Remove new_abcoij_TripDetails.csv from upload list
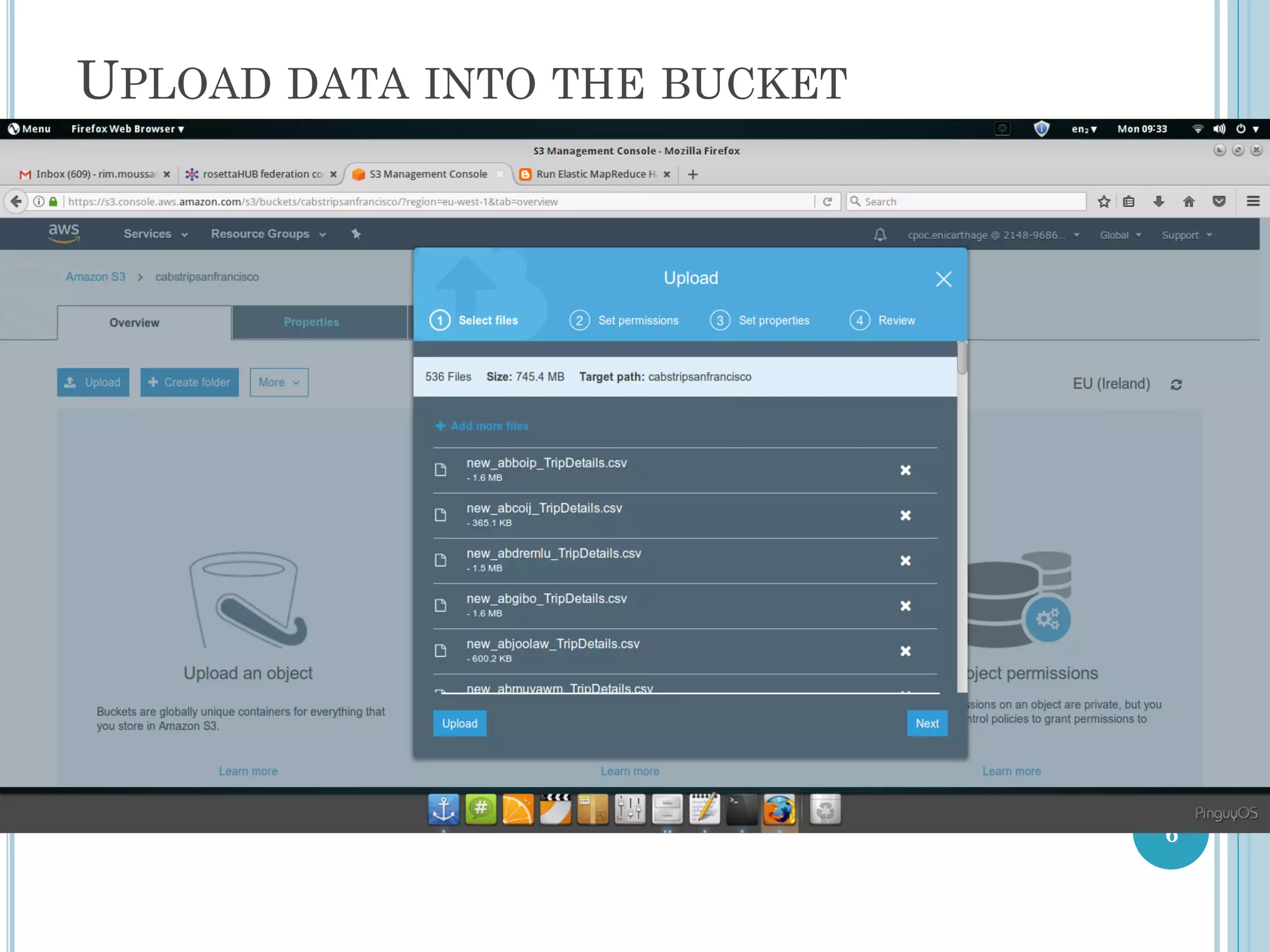The width and height of the screenshot is (1270, 952). [905, 516]
